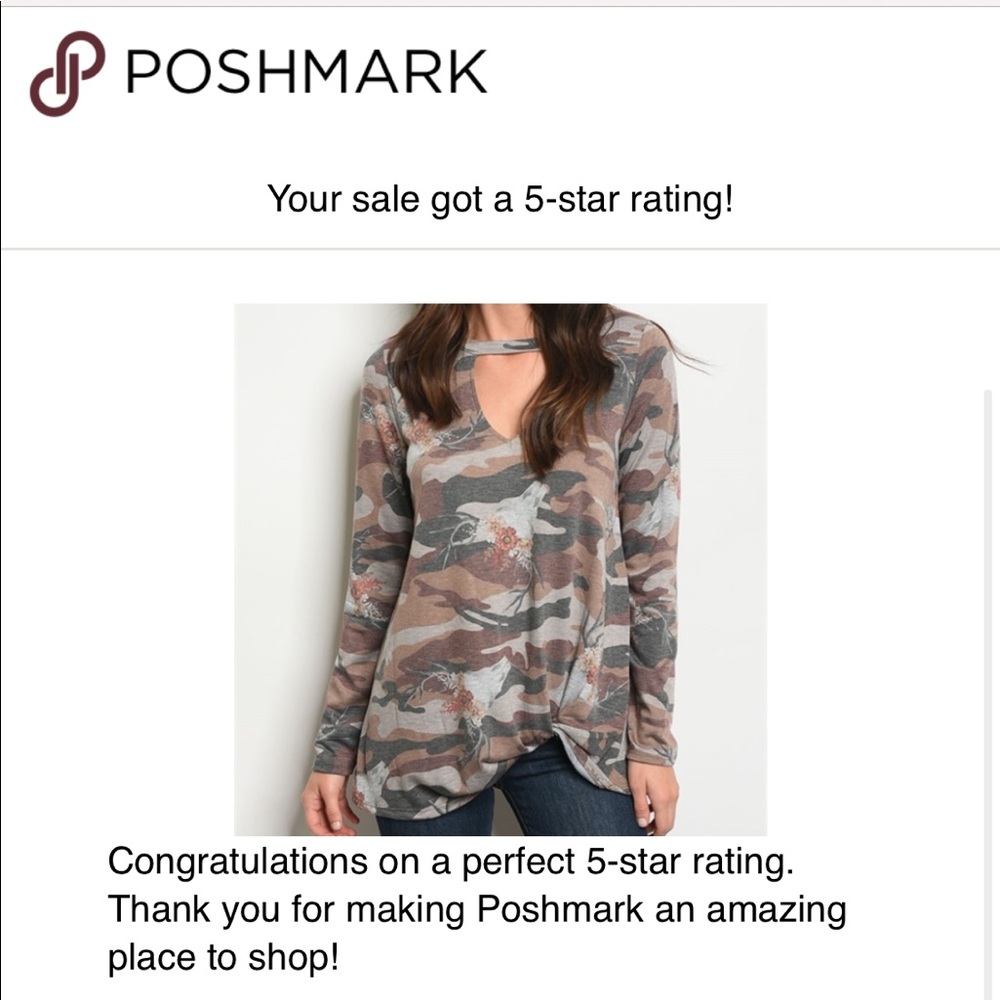
Task: Click the word "5-star" in the heading
Action: (571, 198)
